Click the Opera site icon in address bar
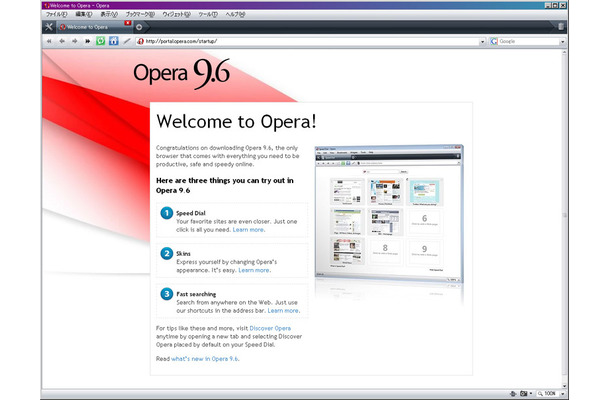This screenshot has height=400, width=610. pos(140,41)
